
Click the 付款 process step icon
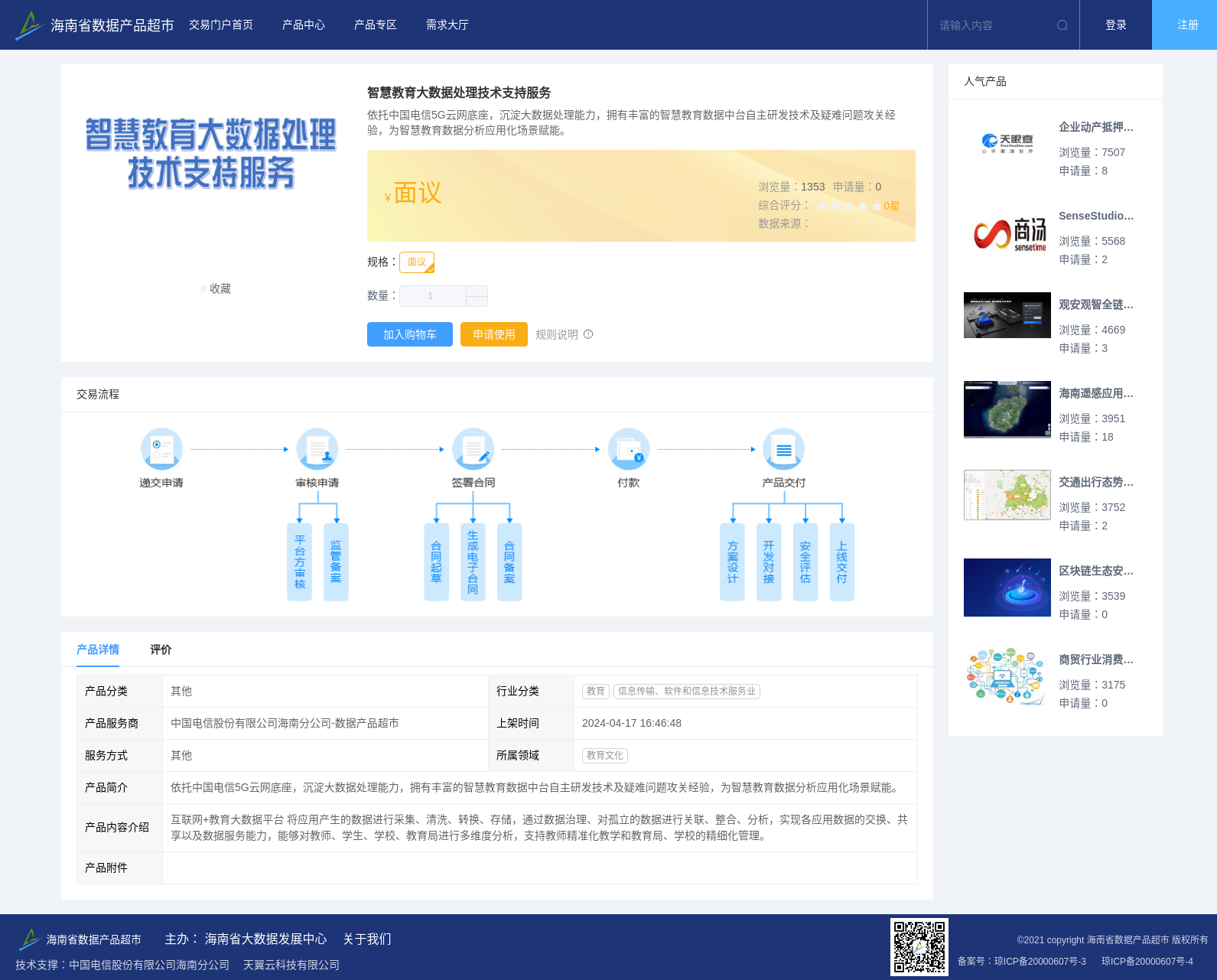[x=629, y=449]
